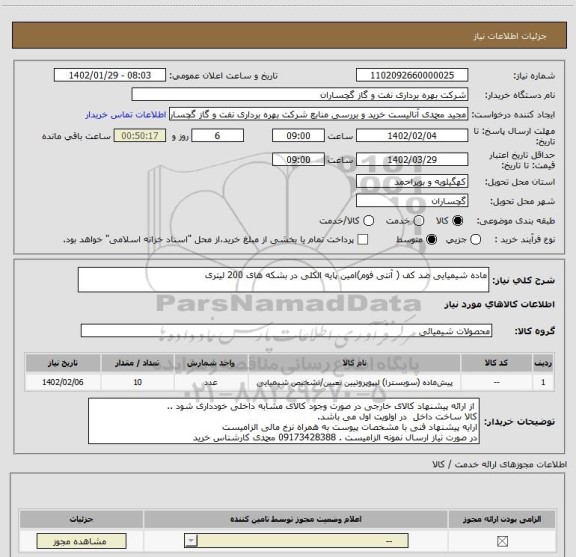This screenshot has height=557, width=576.
Task: Select the متوسط purchase type radio
Action: click(432, 240)
